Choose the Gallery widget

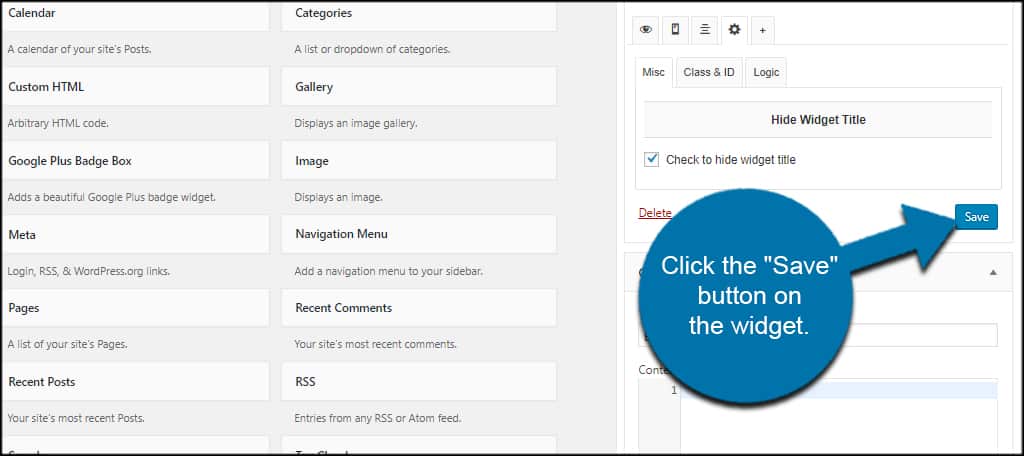click(x=419, y=86)
